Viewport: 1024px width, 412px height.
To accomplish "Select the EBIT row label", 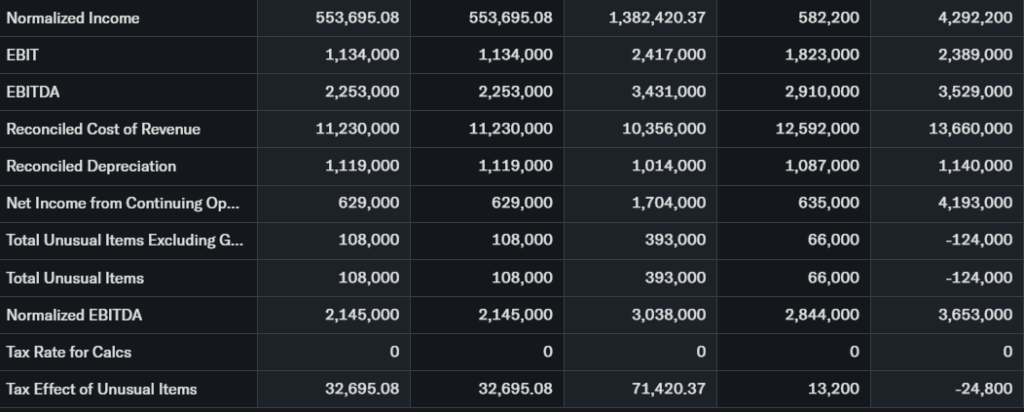I will (21, 55).
